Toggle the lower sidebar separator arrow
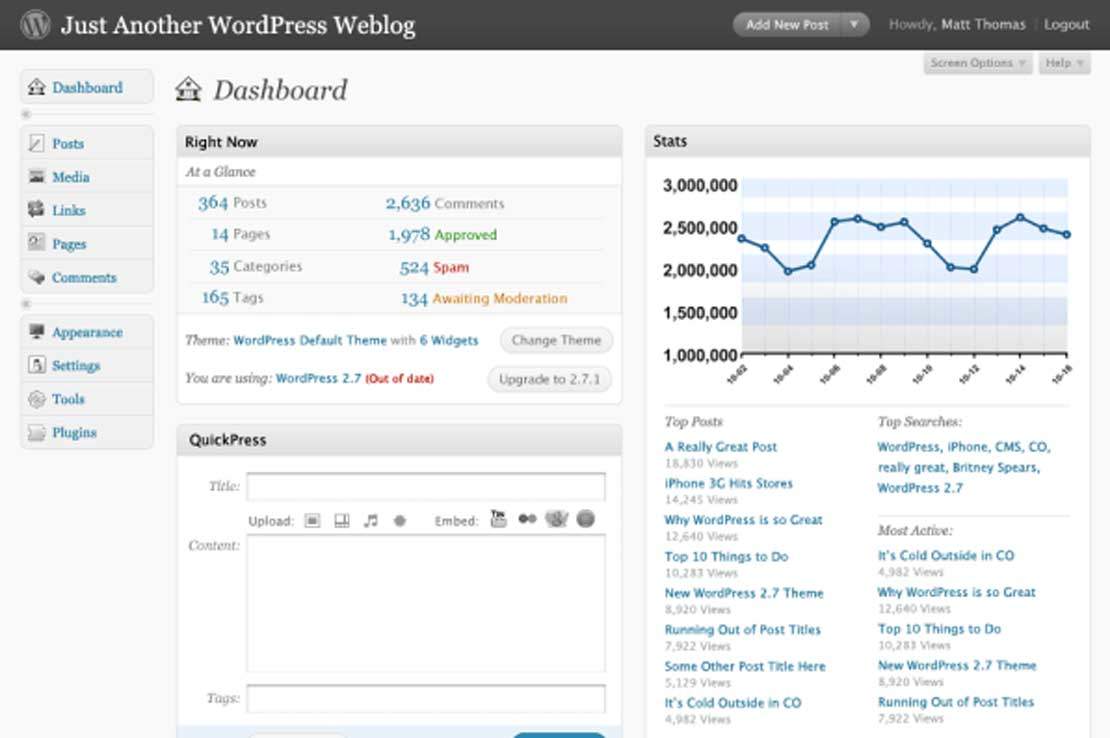 26,304
